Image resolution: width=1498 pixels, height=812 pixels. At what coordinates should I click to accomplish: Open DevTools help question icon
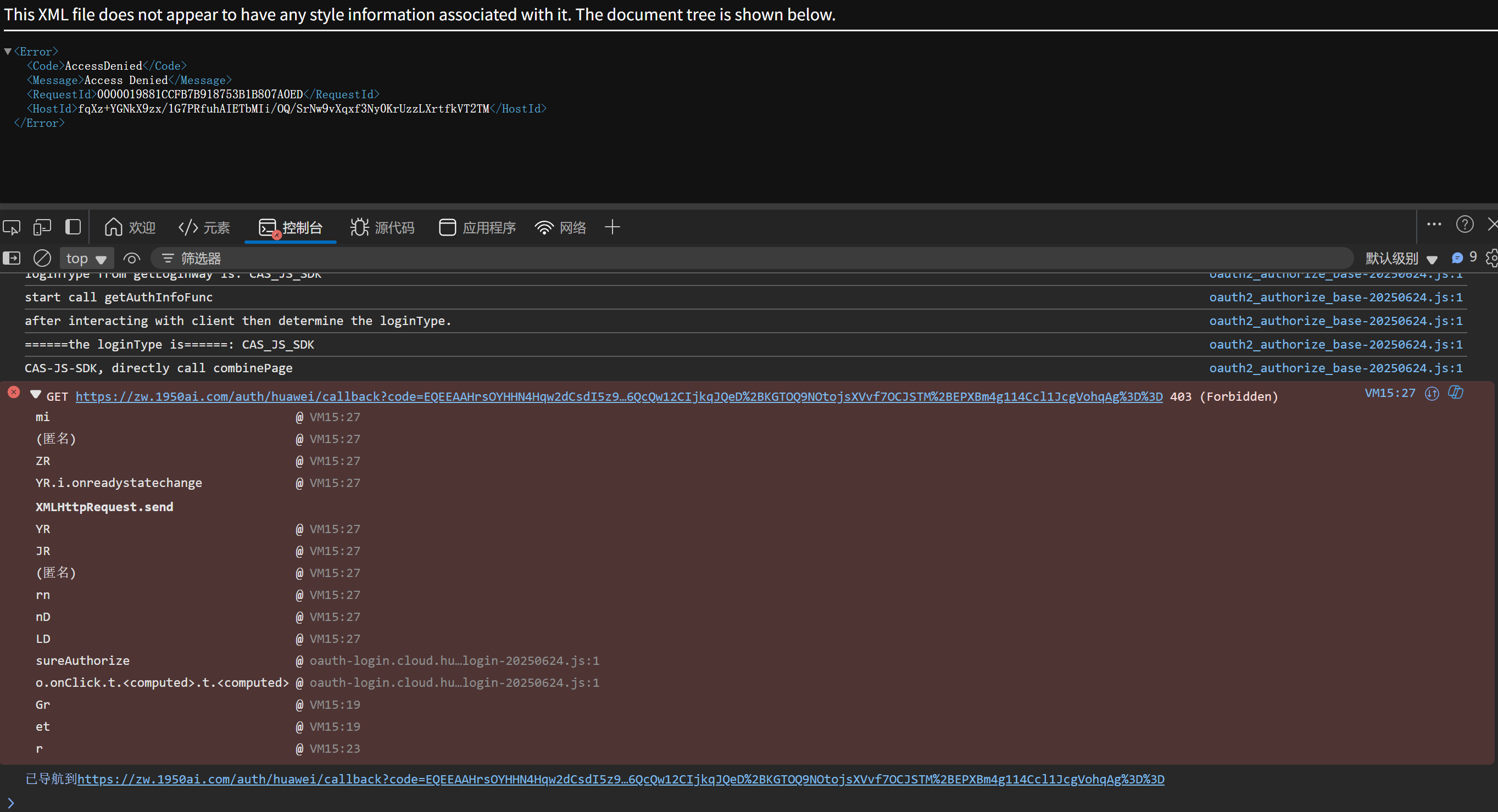pyautogui.click(x=1464, y=225)
